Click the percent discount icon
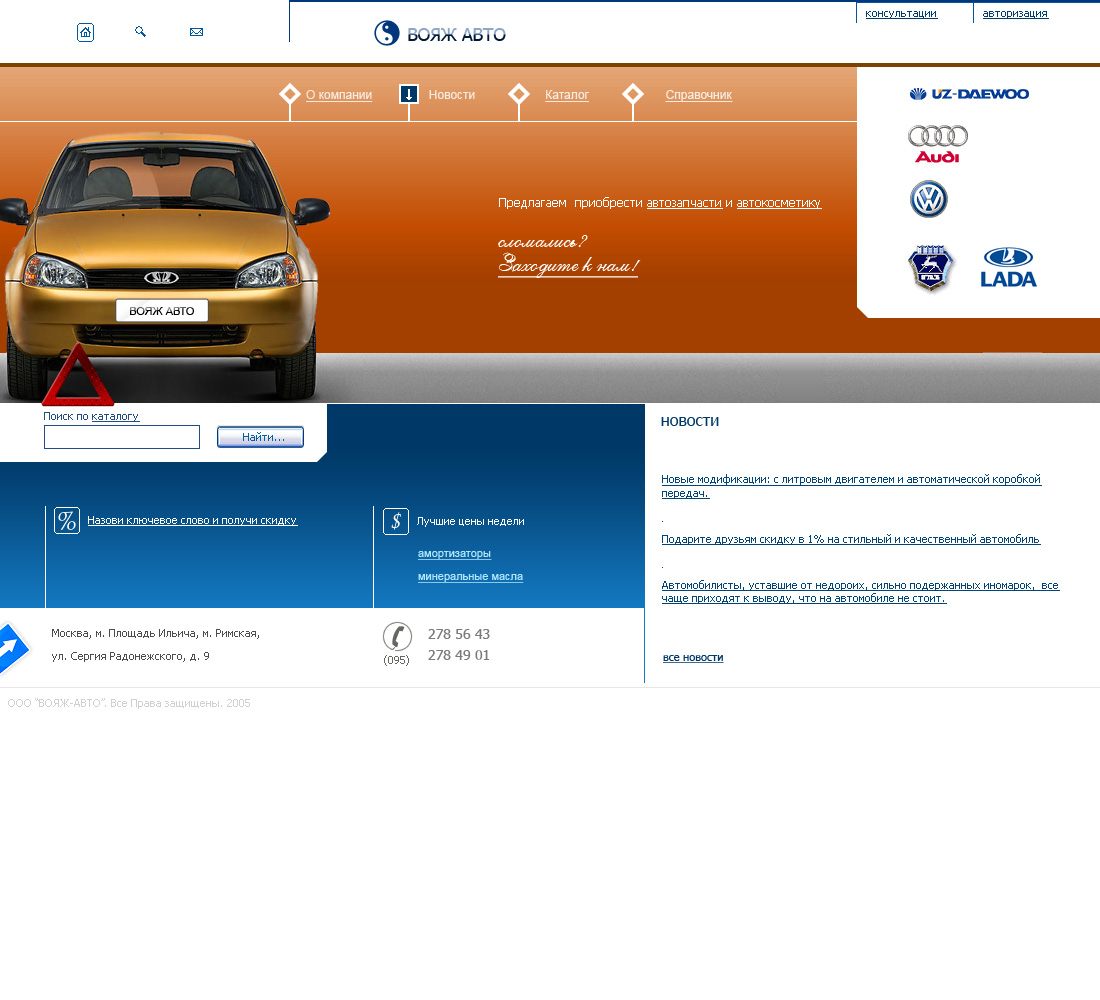This screenshot has height=1000, width=1100. [67, 521]
